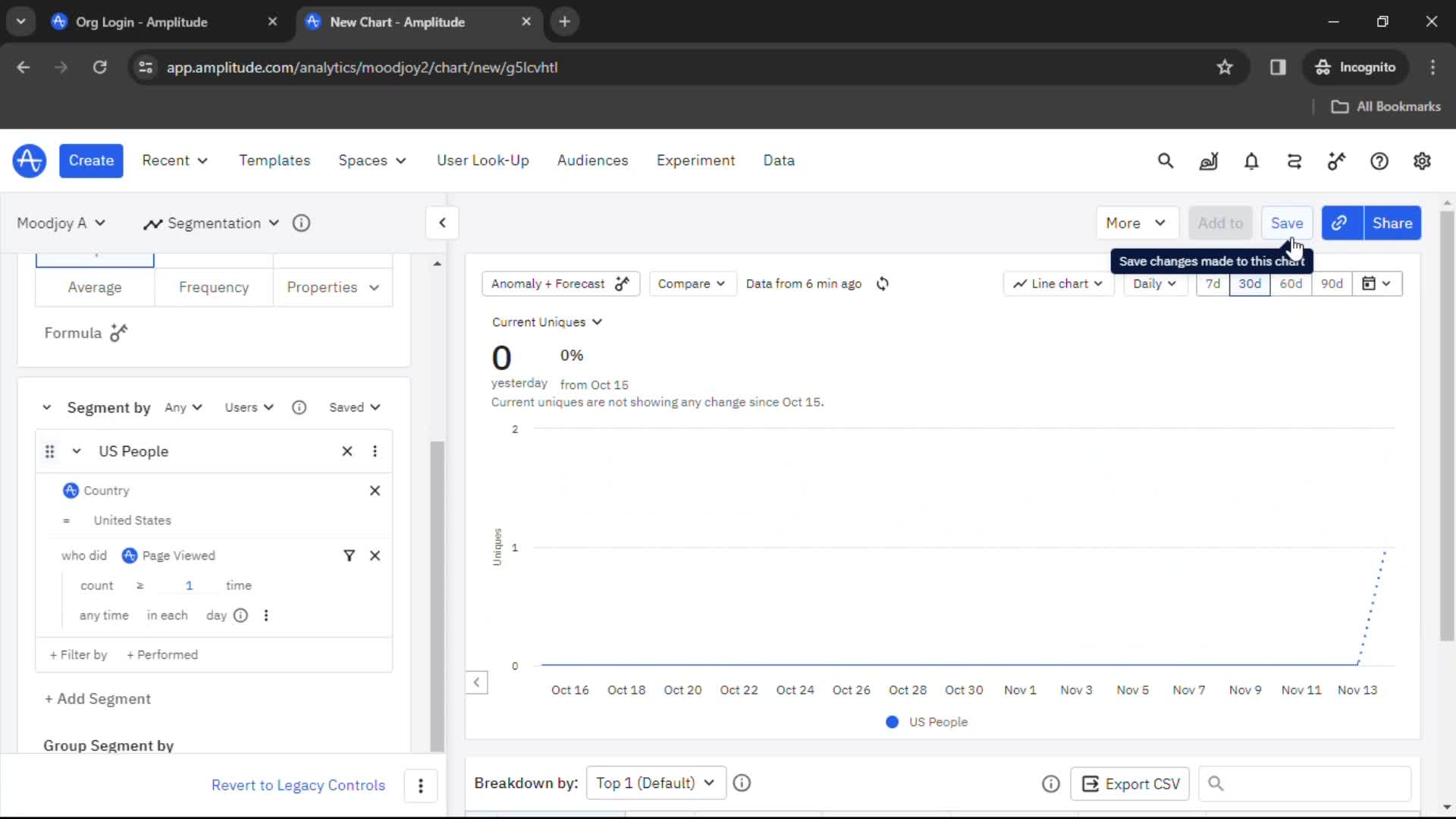The image size is (1456, 819).
Task: Remove the Page Viewed condition
Action: click(x=375, y=556)
